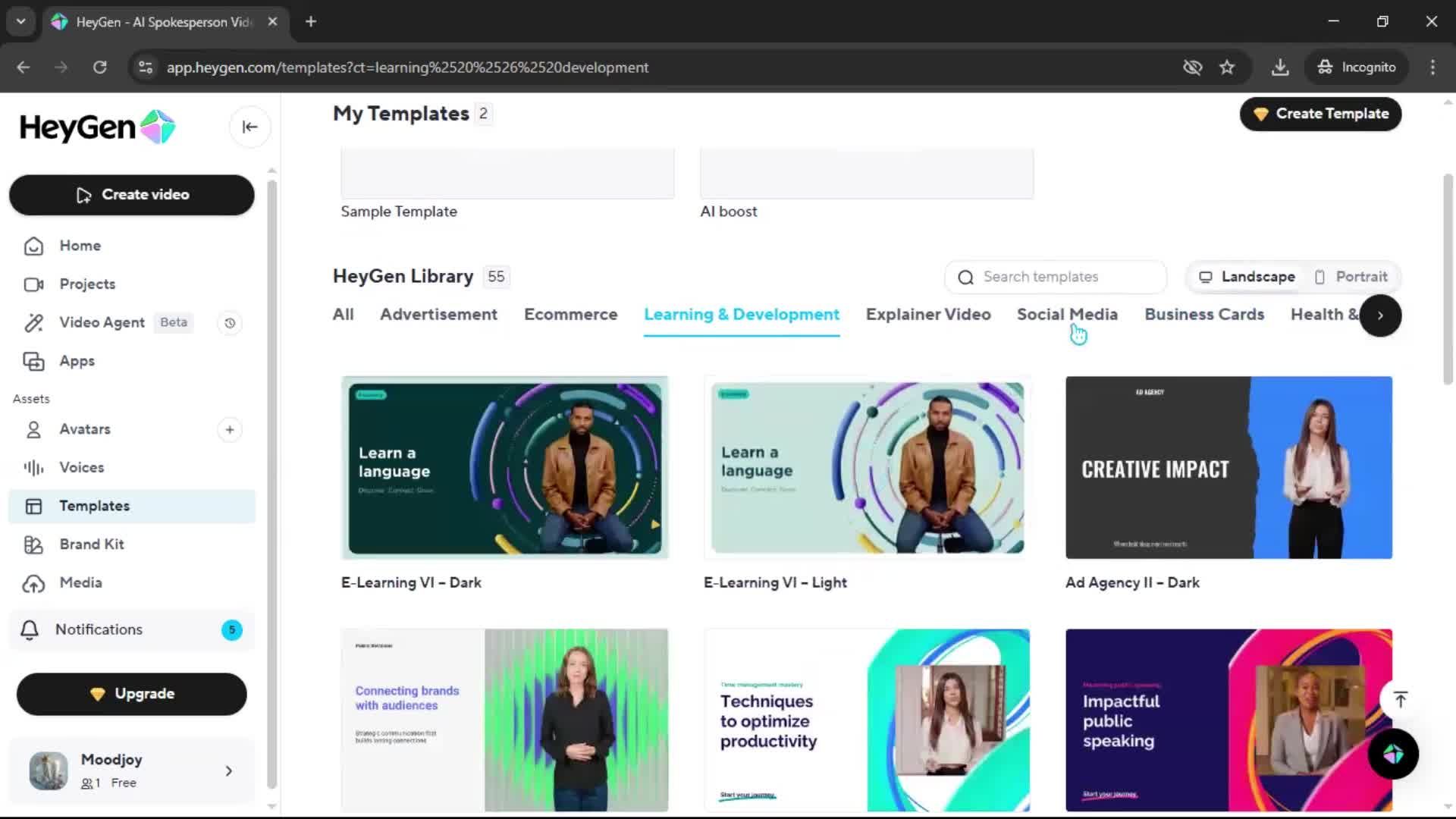The height and width of the screenshot is (819, 1456).
Task: Switch orientation to Portrait
Action: click(x=1351, y=277)
